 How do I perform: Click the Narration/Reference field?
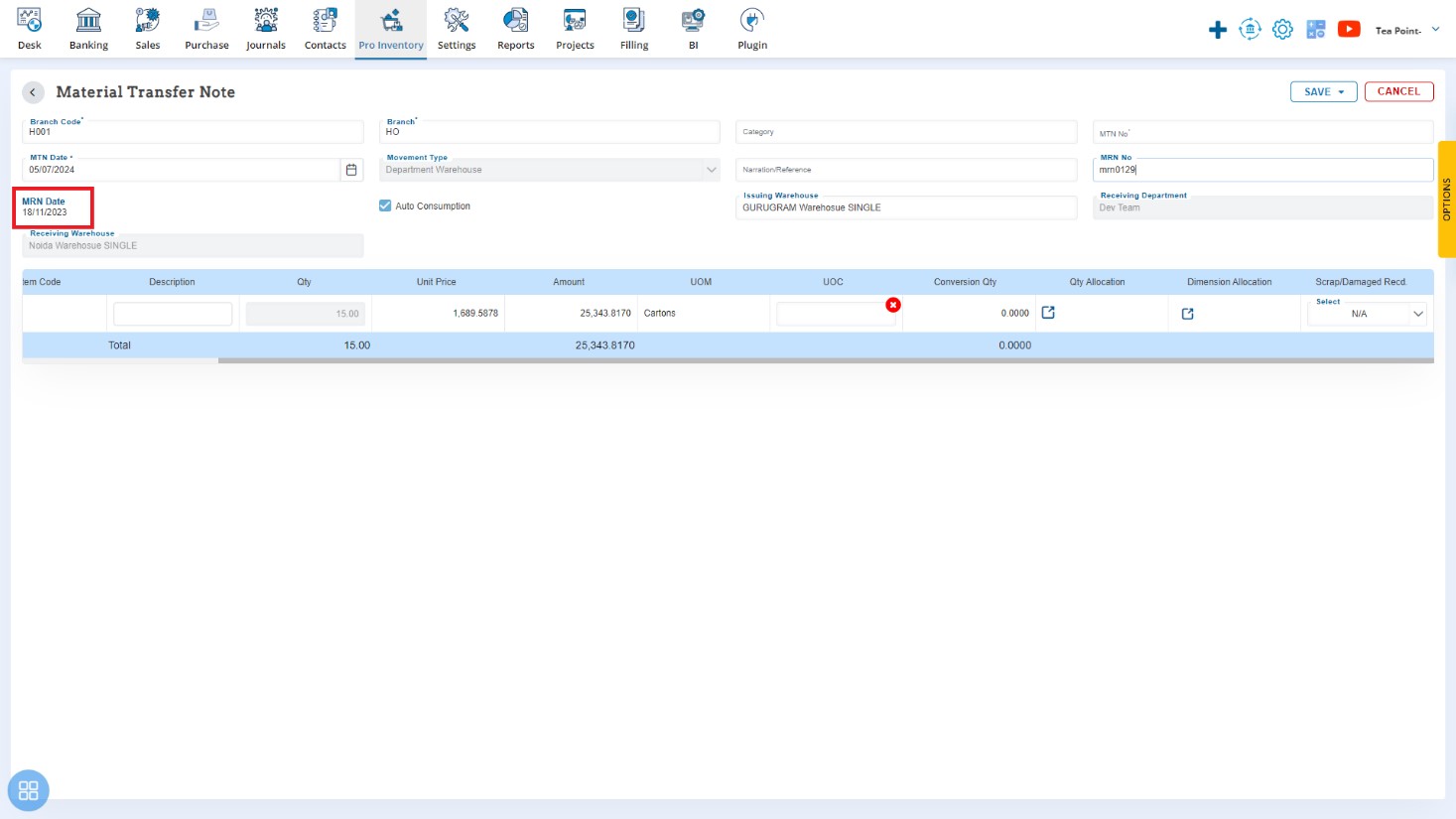click(x=906, y=170)
